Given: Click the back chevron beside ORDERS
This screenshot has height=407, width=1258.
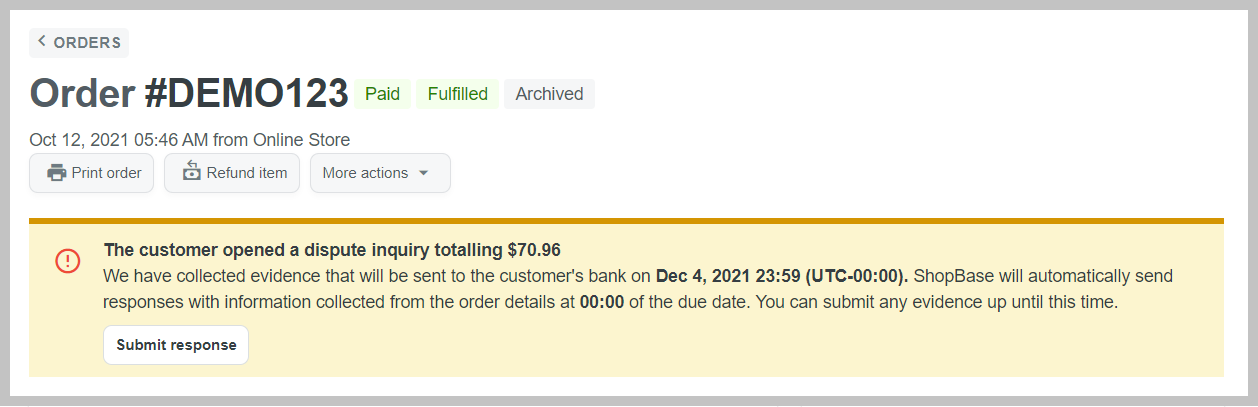Looking at the screenshot, I should (x=42, y=42).
